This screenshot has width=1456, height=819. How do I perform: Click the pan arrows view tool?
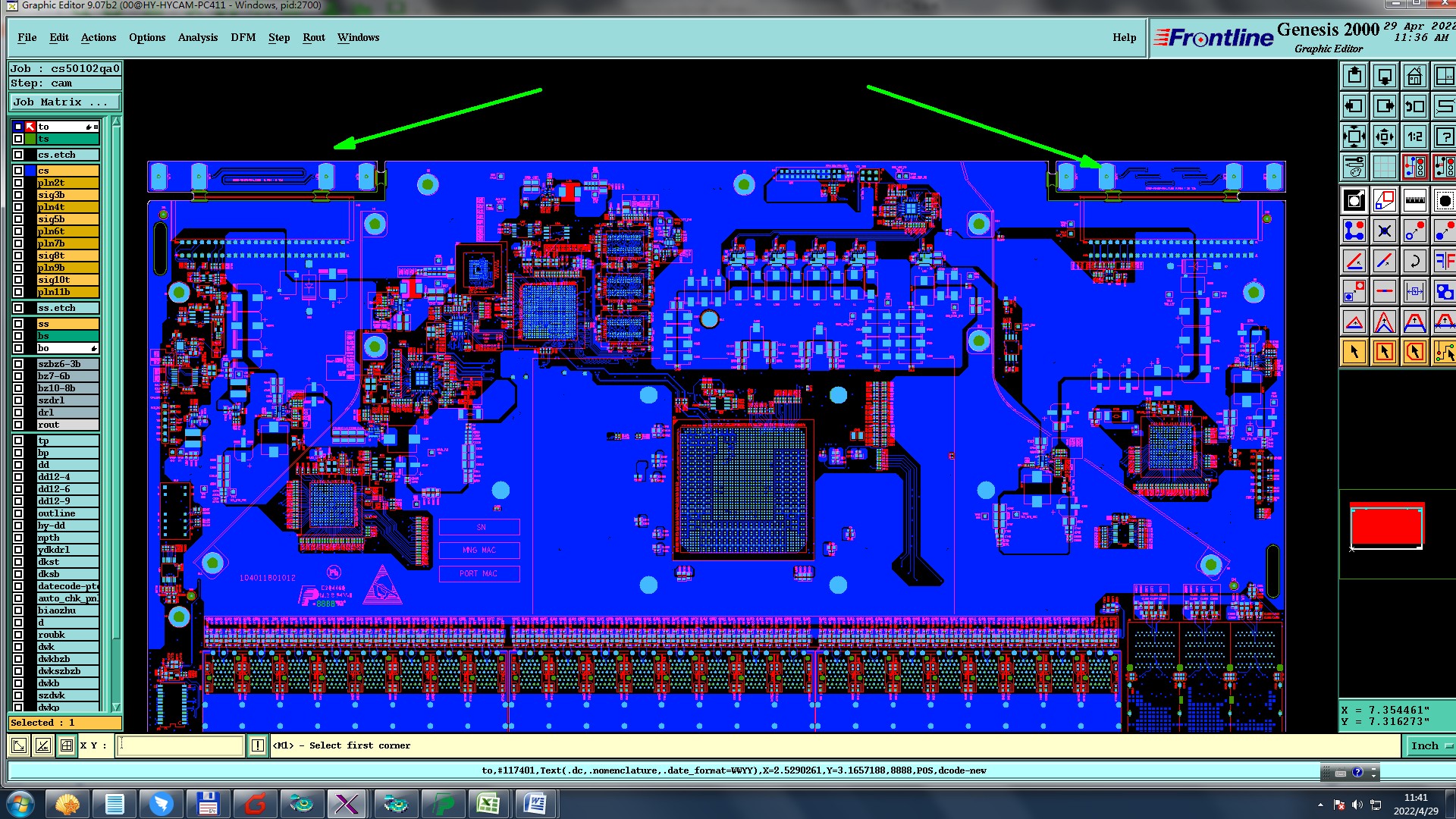(x=1384, y=136)
